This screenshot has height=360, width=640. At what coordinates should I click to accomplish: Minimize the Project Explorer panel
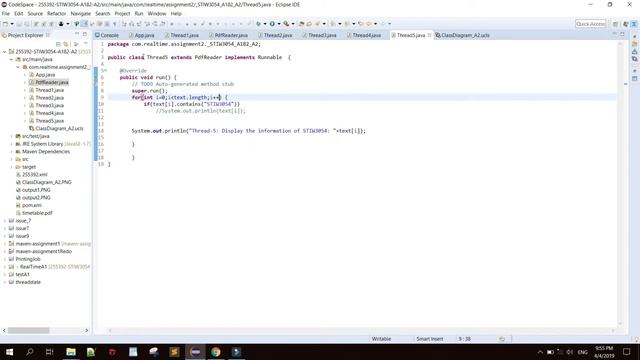point(77,35)
